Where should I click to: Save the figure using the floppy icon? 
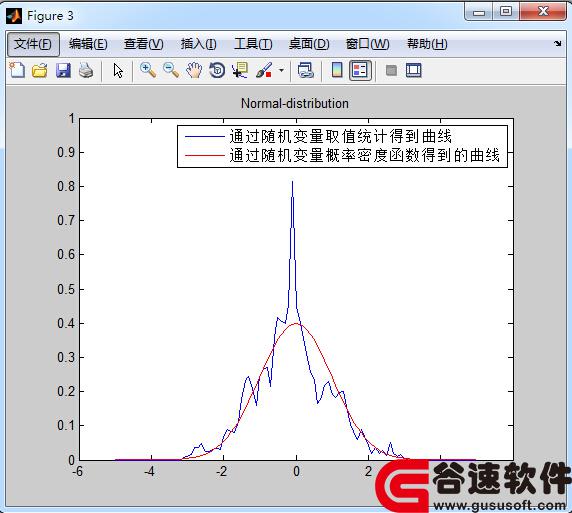point(63,70)
